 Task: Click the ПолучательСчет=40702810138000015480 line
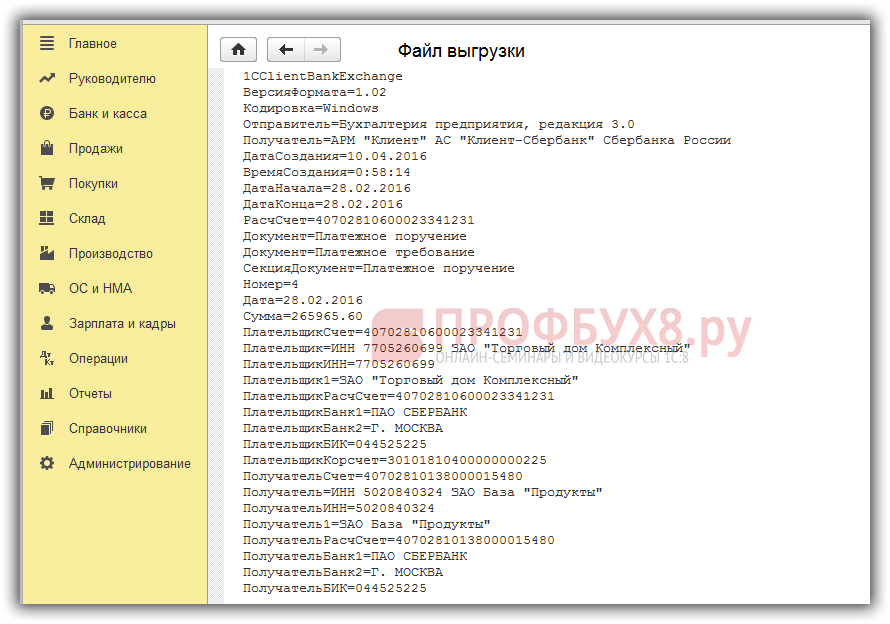[x=383, y=476]
